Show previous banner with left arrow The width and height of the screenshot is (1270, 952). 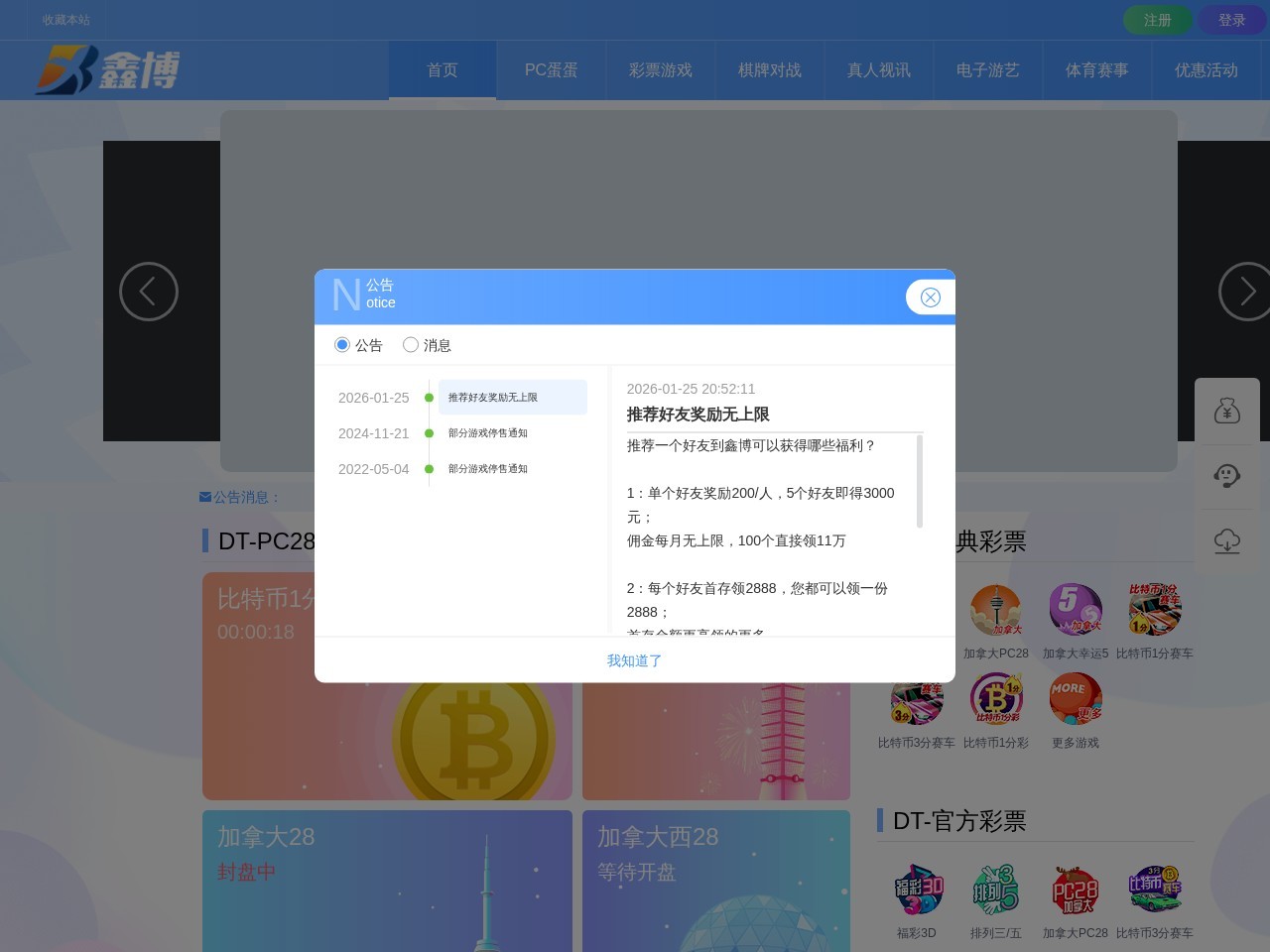[x=149, y=292]
